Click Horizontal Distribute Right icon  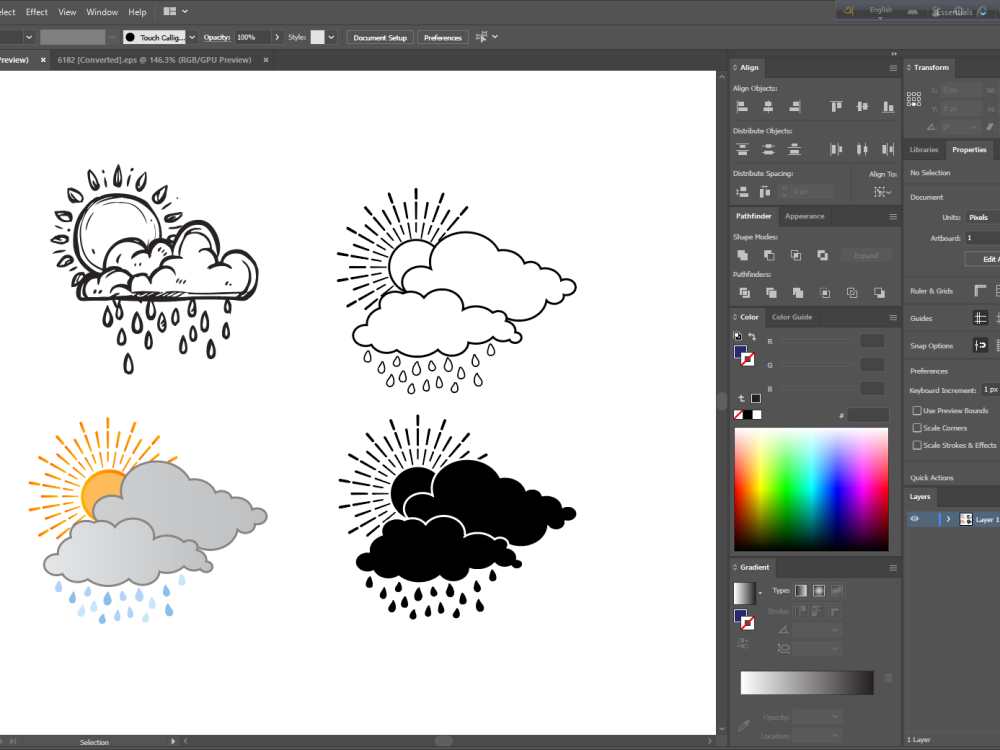coord(888,149)
